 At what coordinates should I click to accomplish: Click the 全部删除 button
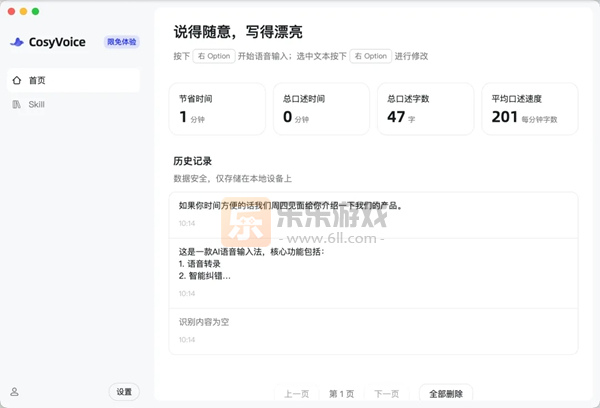[x=446, y=393]
